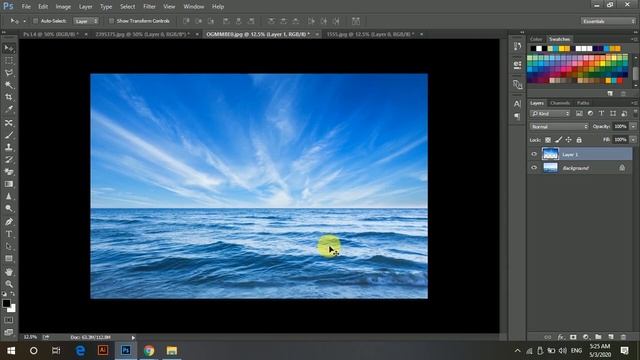Click the background color swatch
The image size is (640, 360).
[12, 309]
